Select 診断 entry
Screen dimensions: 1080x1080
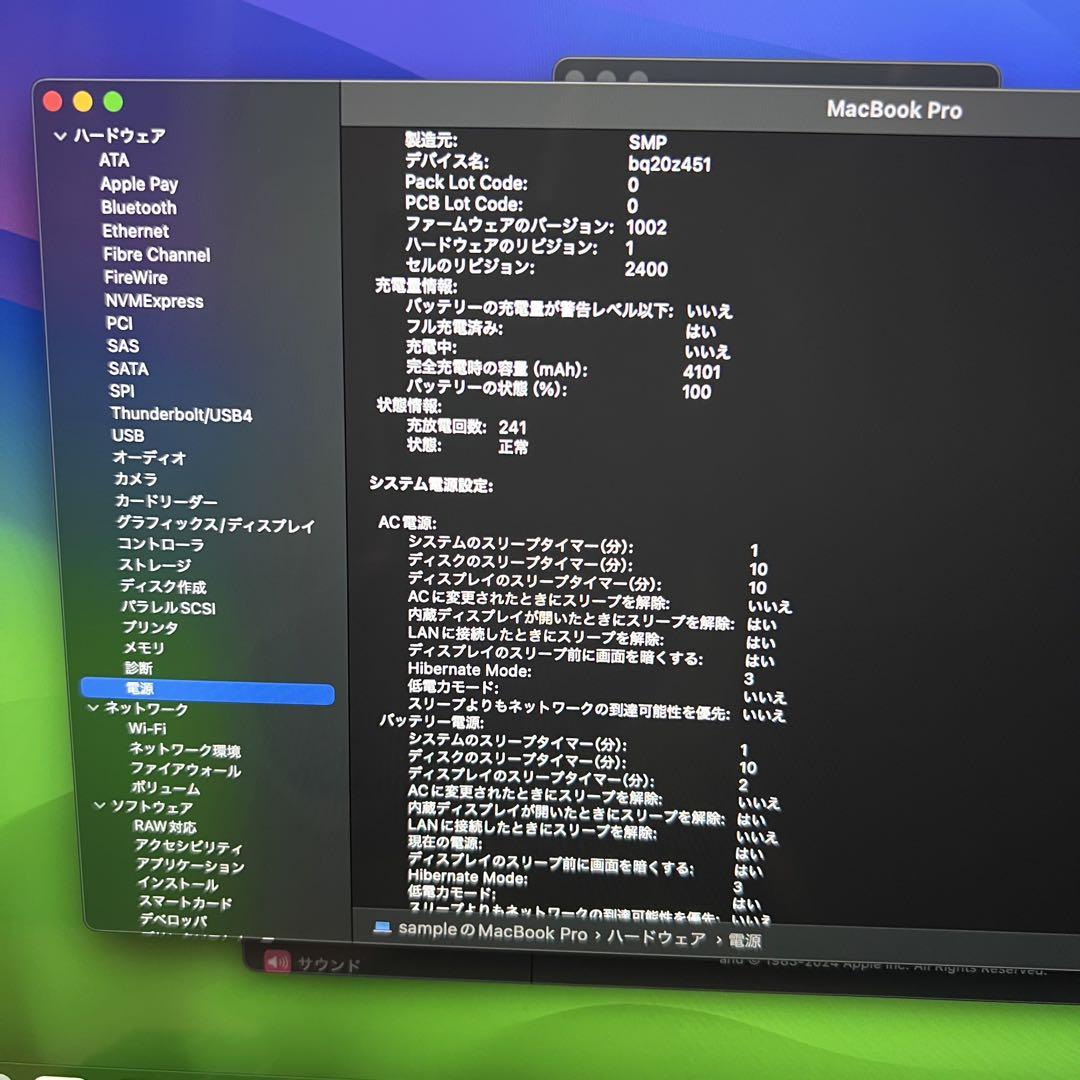(x=138, y=668)
